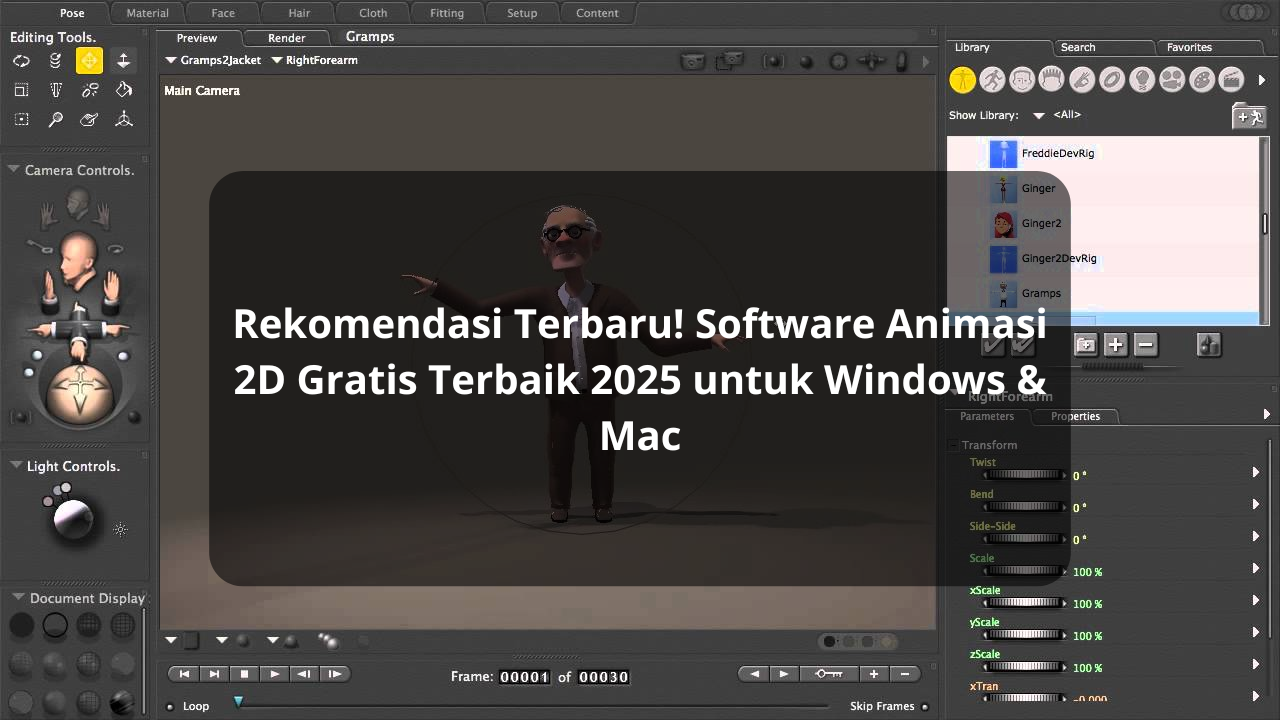Open the RightForearm actor dropdown
The image size is (1280, 720).
(x=277, y=60)
